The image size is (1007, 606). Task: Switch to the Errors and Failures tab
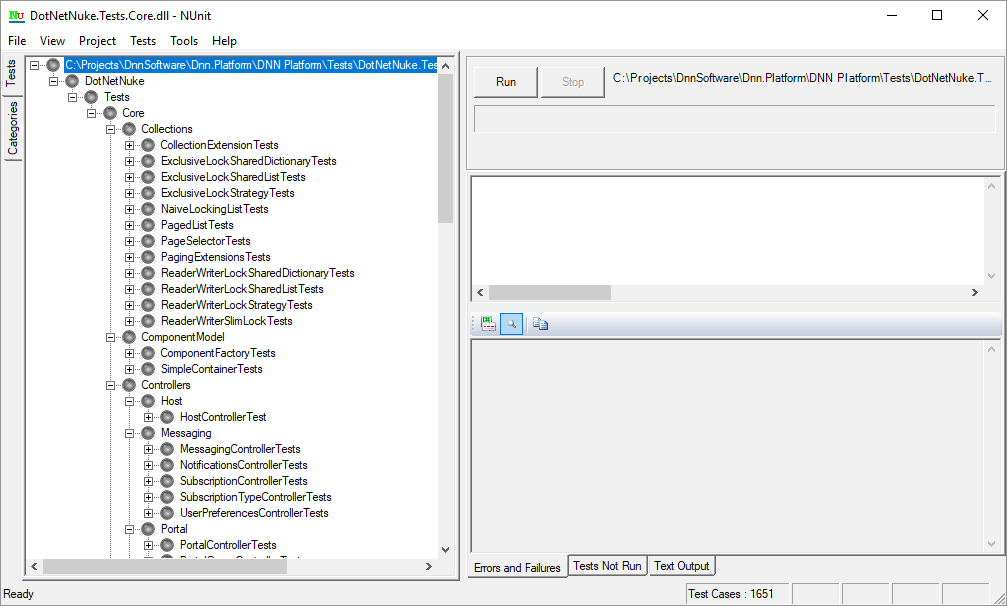pos(518,567)
